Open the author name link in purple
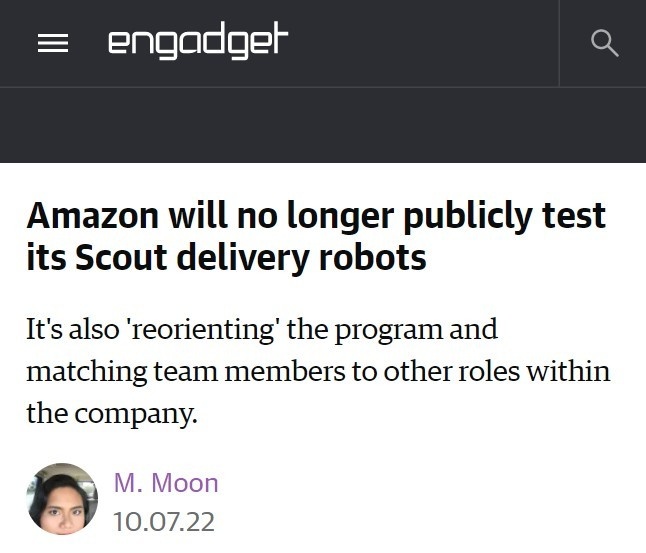The image size is (646, 553). coord(166,484)
